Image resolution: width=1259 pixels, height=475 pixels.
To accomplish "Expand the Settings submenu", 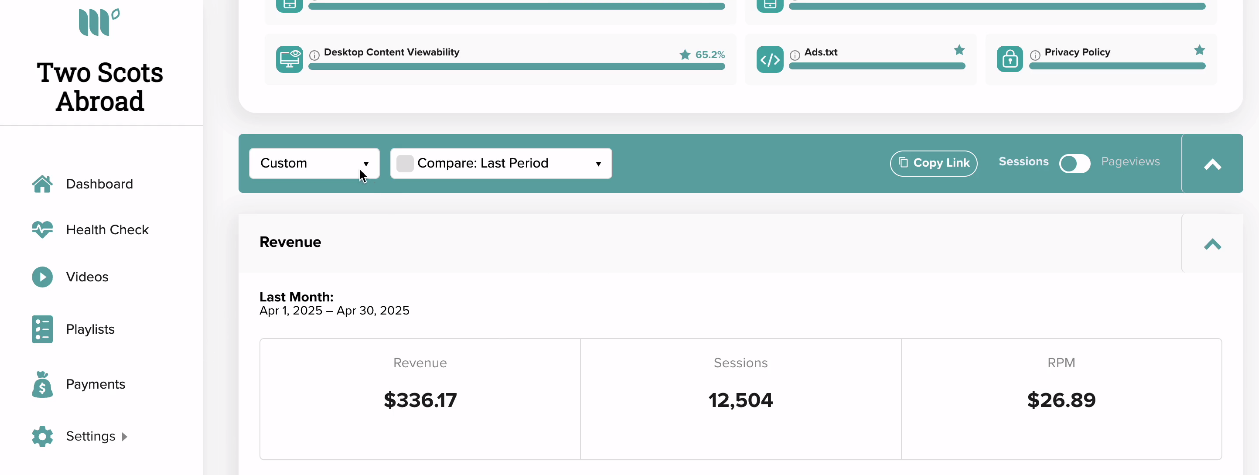I will point(97,437).
